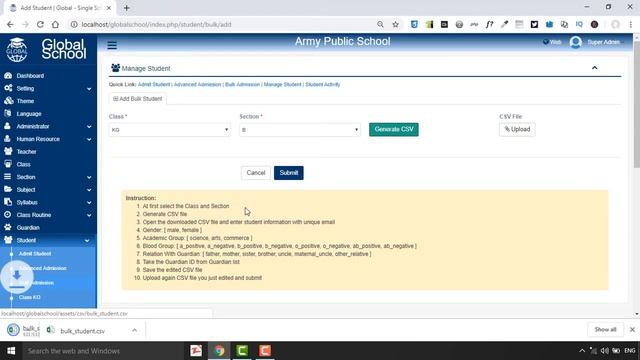Open a new browser tab
The height and width of the screenshot is (360, 640).
(x=127, y=8)
